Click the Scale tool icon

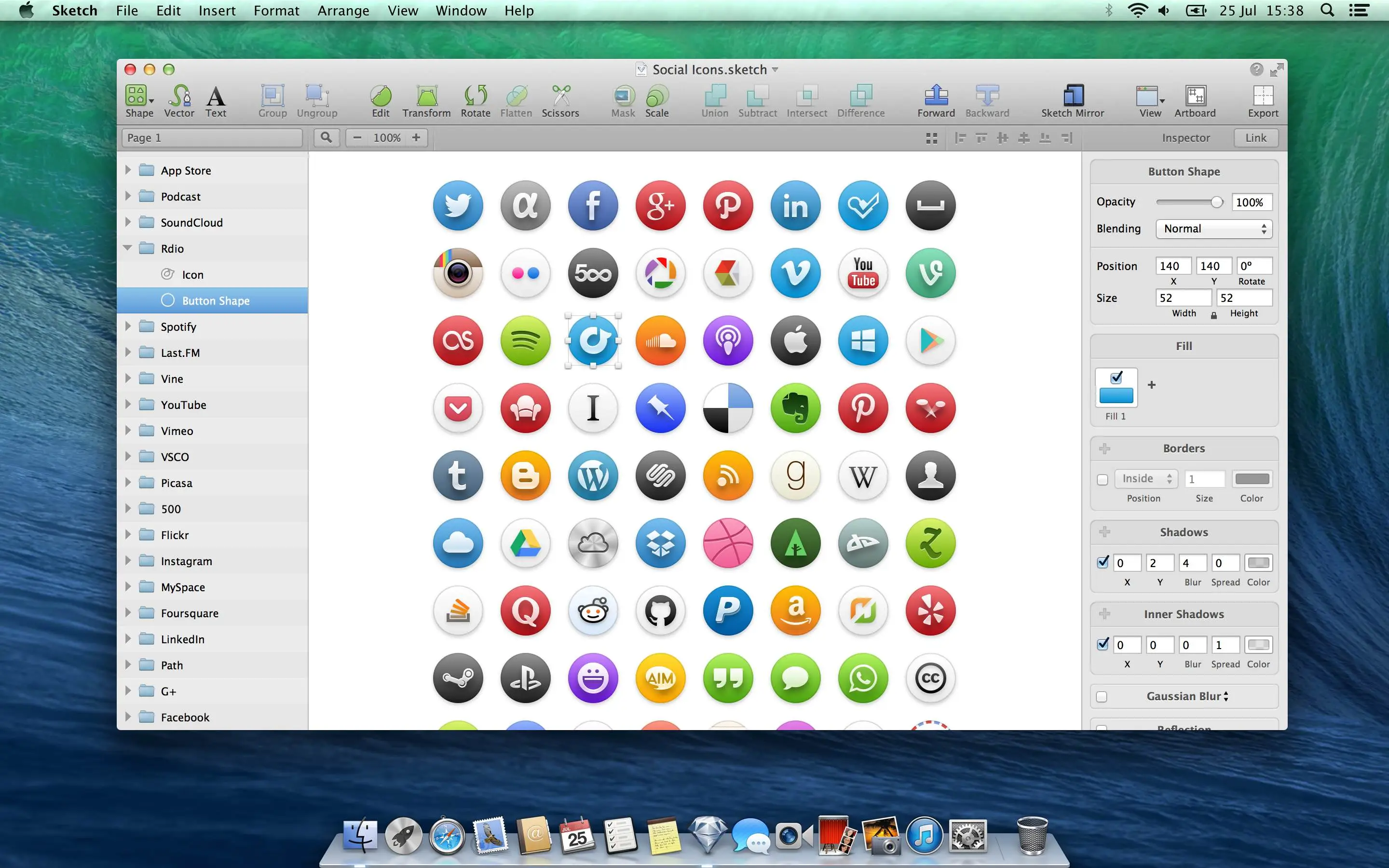656,101
